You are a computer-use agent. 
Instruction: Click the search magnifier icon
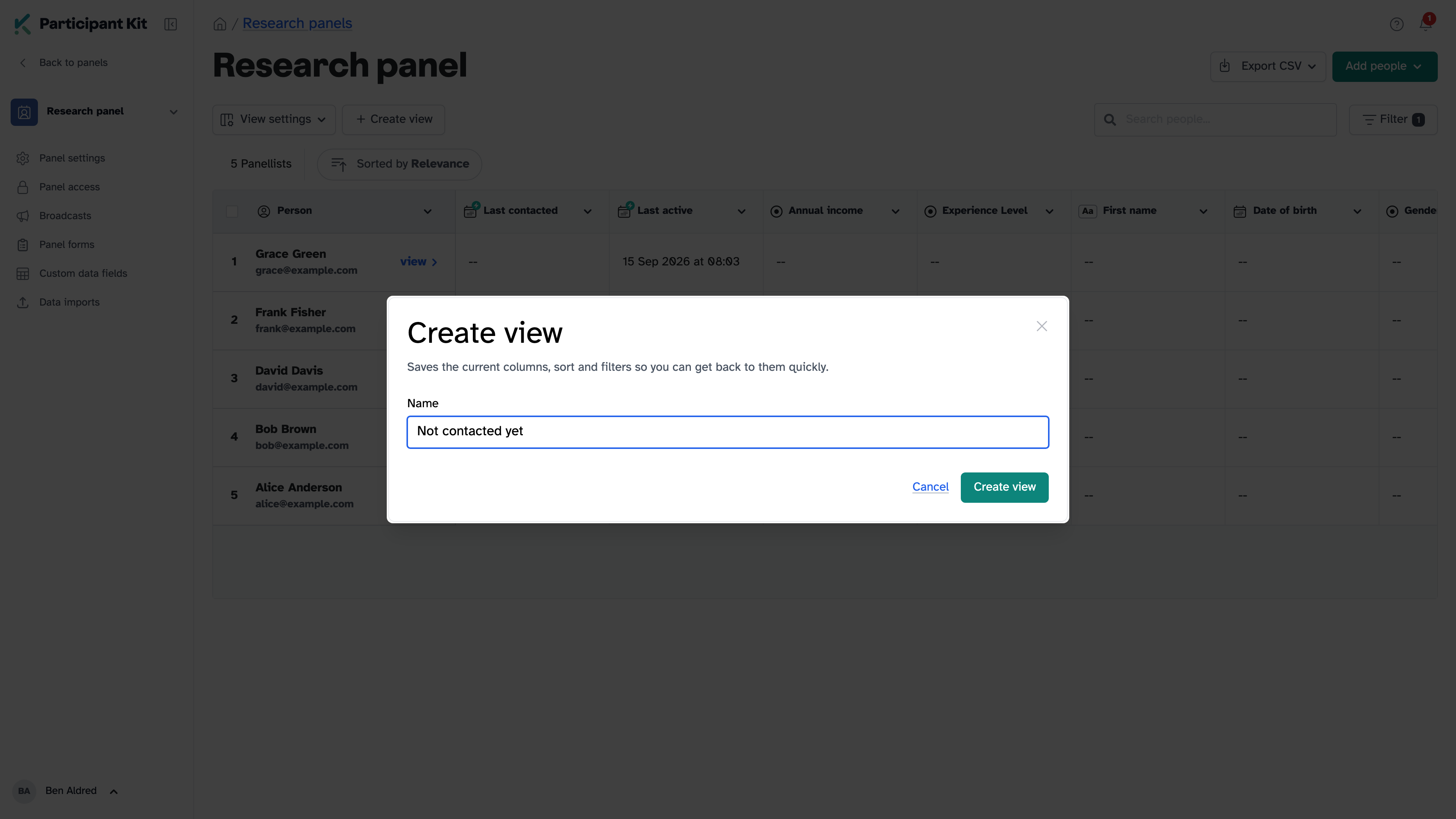pyautogui.click(x=1109, y=120)
